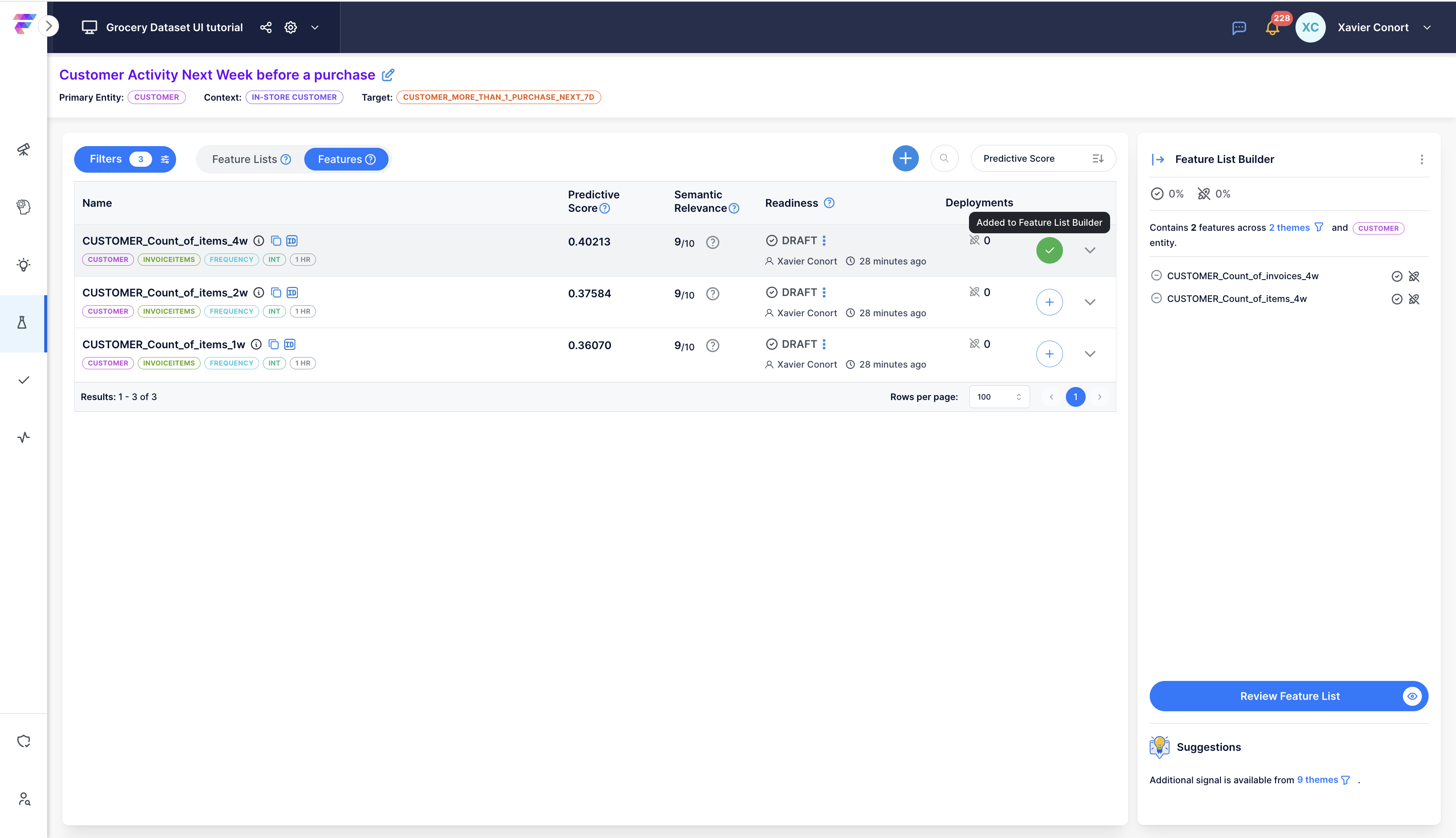1456x838 pixels.
Task: Copy ID of CUSTOMER_Count_of_items_2w
Action: [x=292, y=292]
